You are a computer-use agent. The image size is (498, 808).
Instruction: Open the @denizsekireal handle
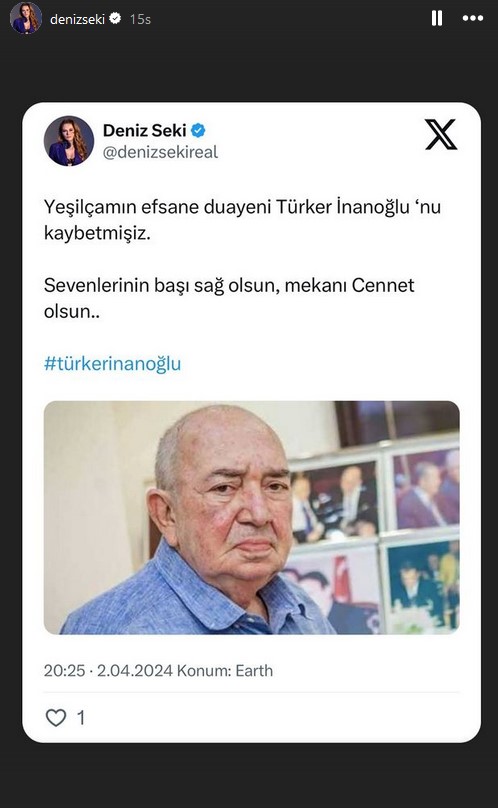pos(160,152)
